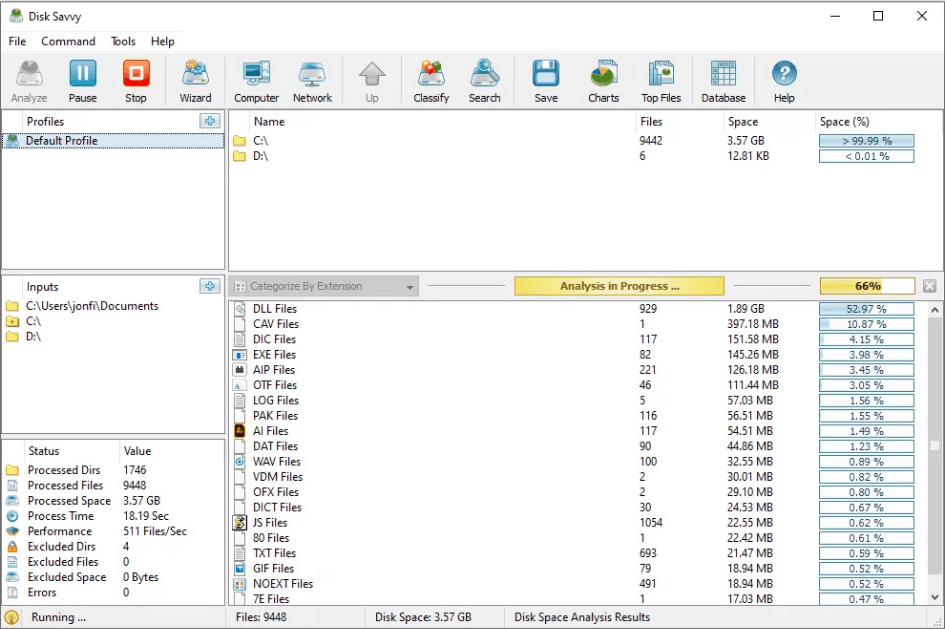Click 'Files: 9448' in the status bar
Viewport: 945px width, 629px height.
point(261,618)
